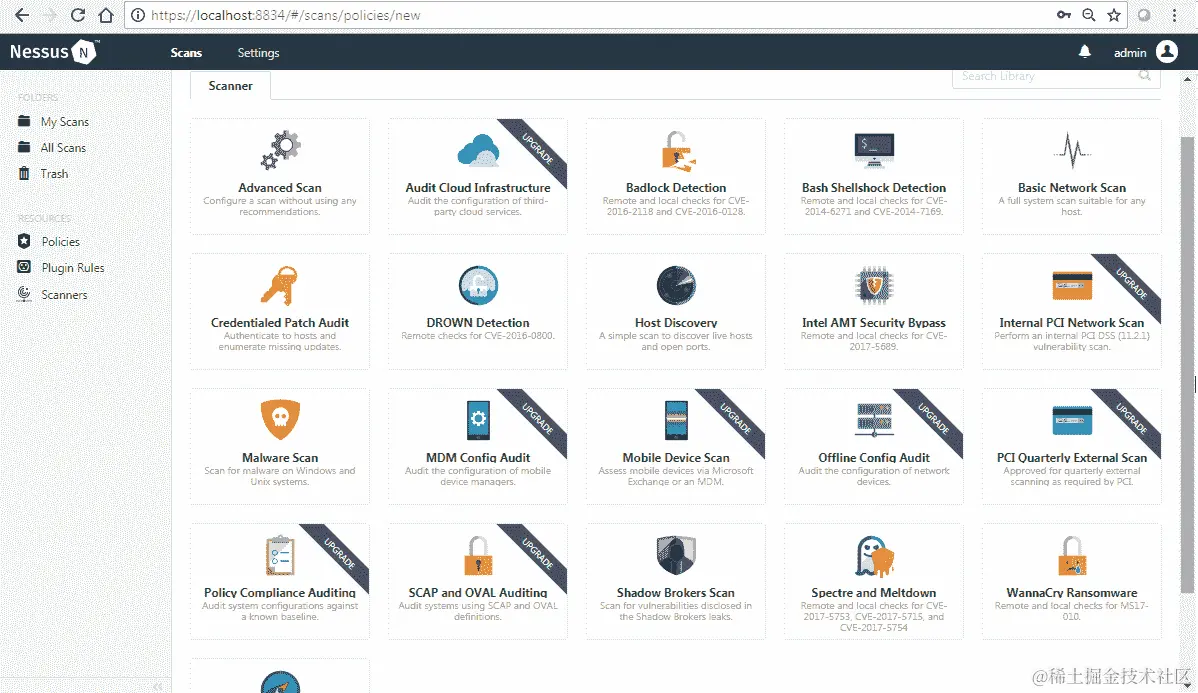1198x693 pixels.
Task: Select the Basic Network Scan pulse icon
Action: coord(1072,151)
